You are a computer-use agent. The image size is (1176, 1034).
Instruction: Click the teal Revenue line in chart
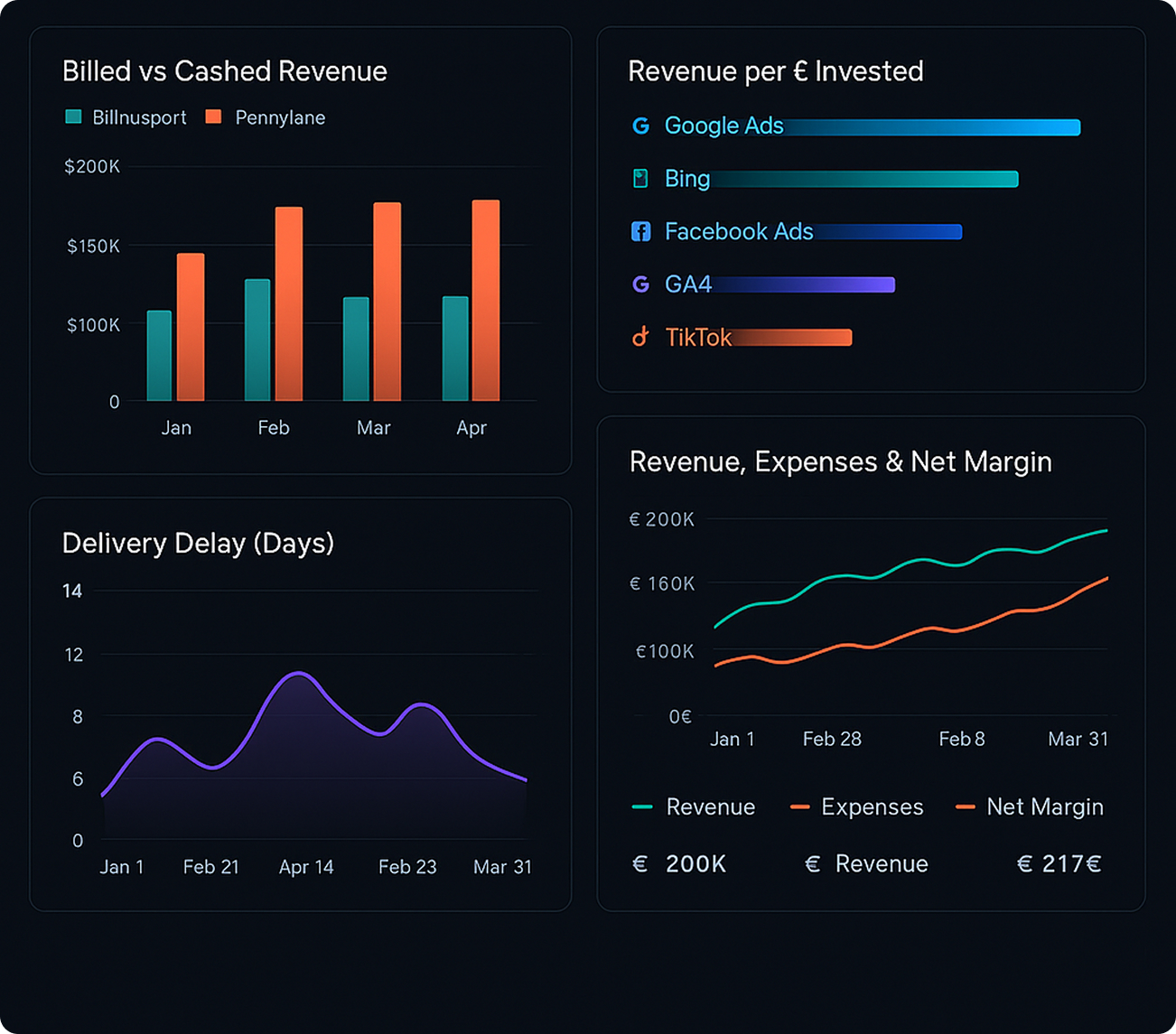(x=910, y=564)
